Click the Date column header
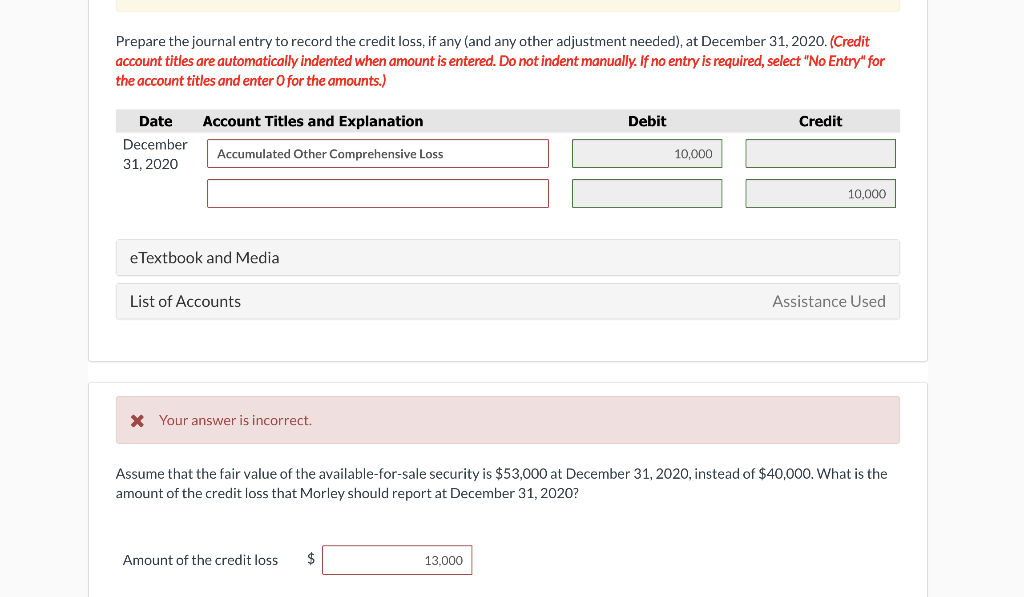The image size is (1024, 597). pyautogui.click(x=155, y=121)
